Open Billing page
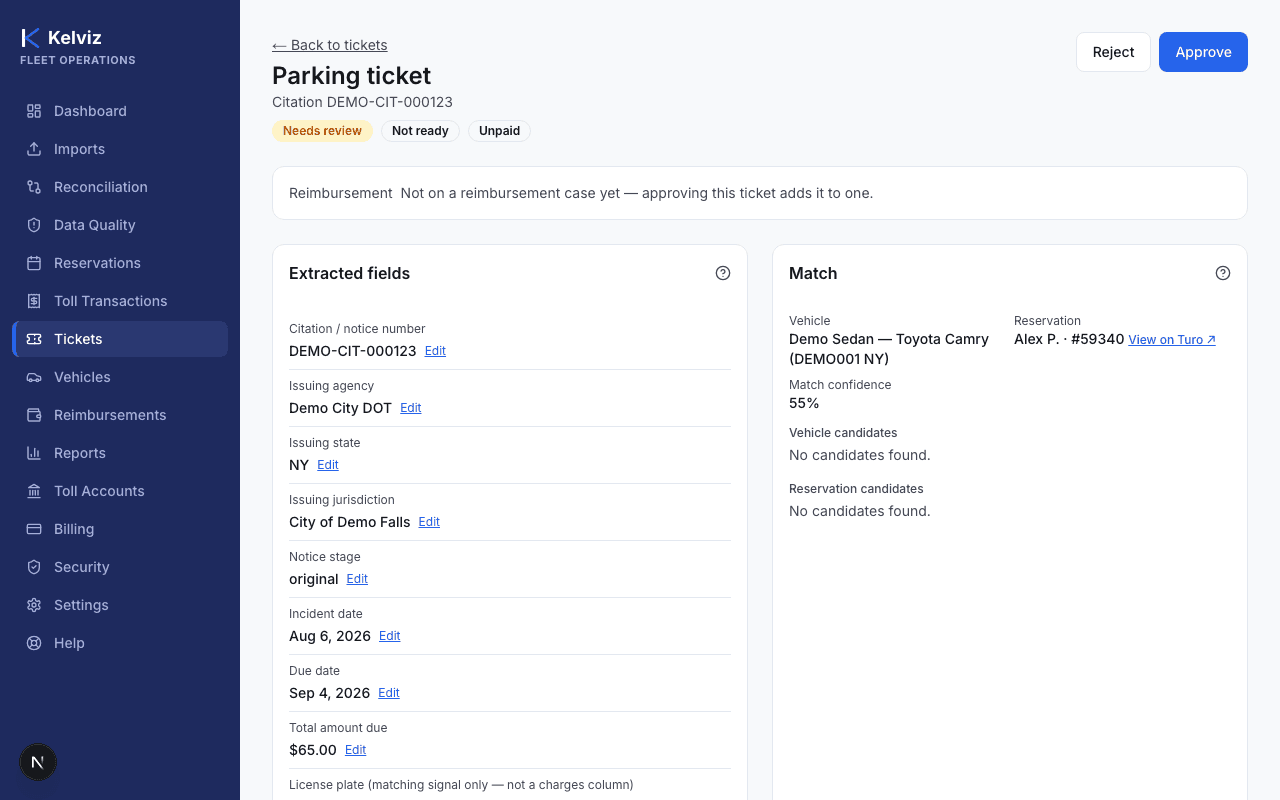 120,529
